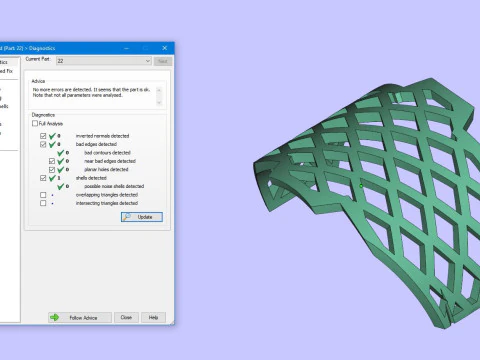Uncheck planar holes detected checkbox

(52, 170)
